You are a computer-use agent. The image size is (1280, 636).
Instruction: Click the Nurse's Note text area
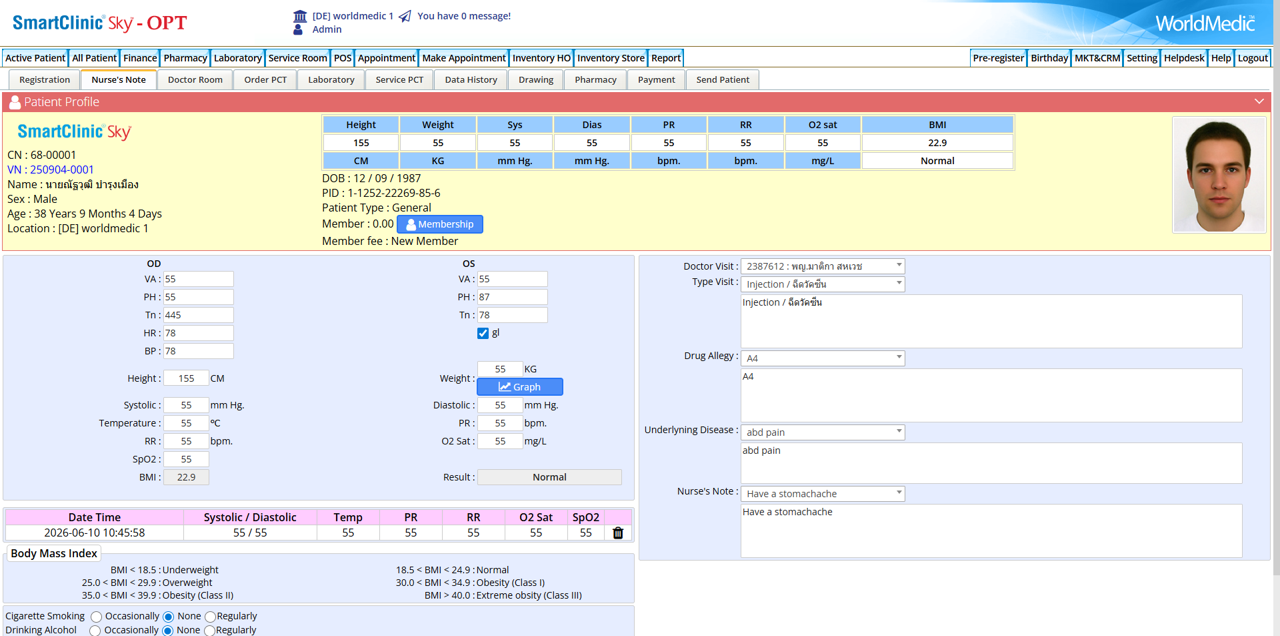tap(991, 530)
